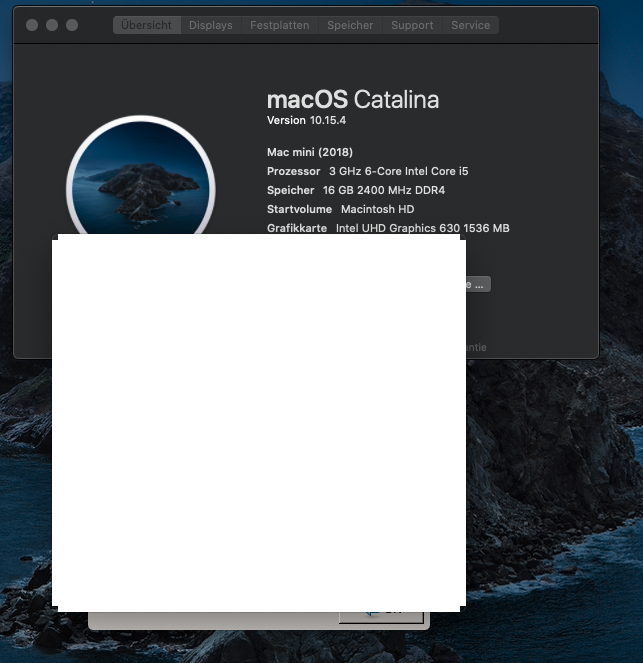
Task: Click the zoom button in the title bar
Action: tap(72, 25)
